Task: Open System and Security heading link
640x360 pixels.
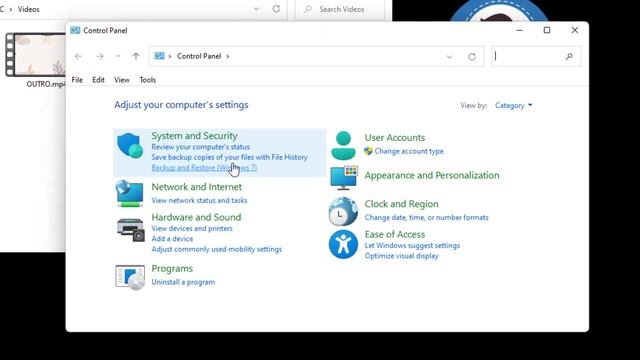Action: [x=194, y=136]
